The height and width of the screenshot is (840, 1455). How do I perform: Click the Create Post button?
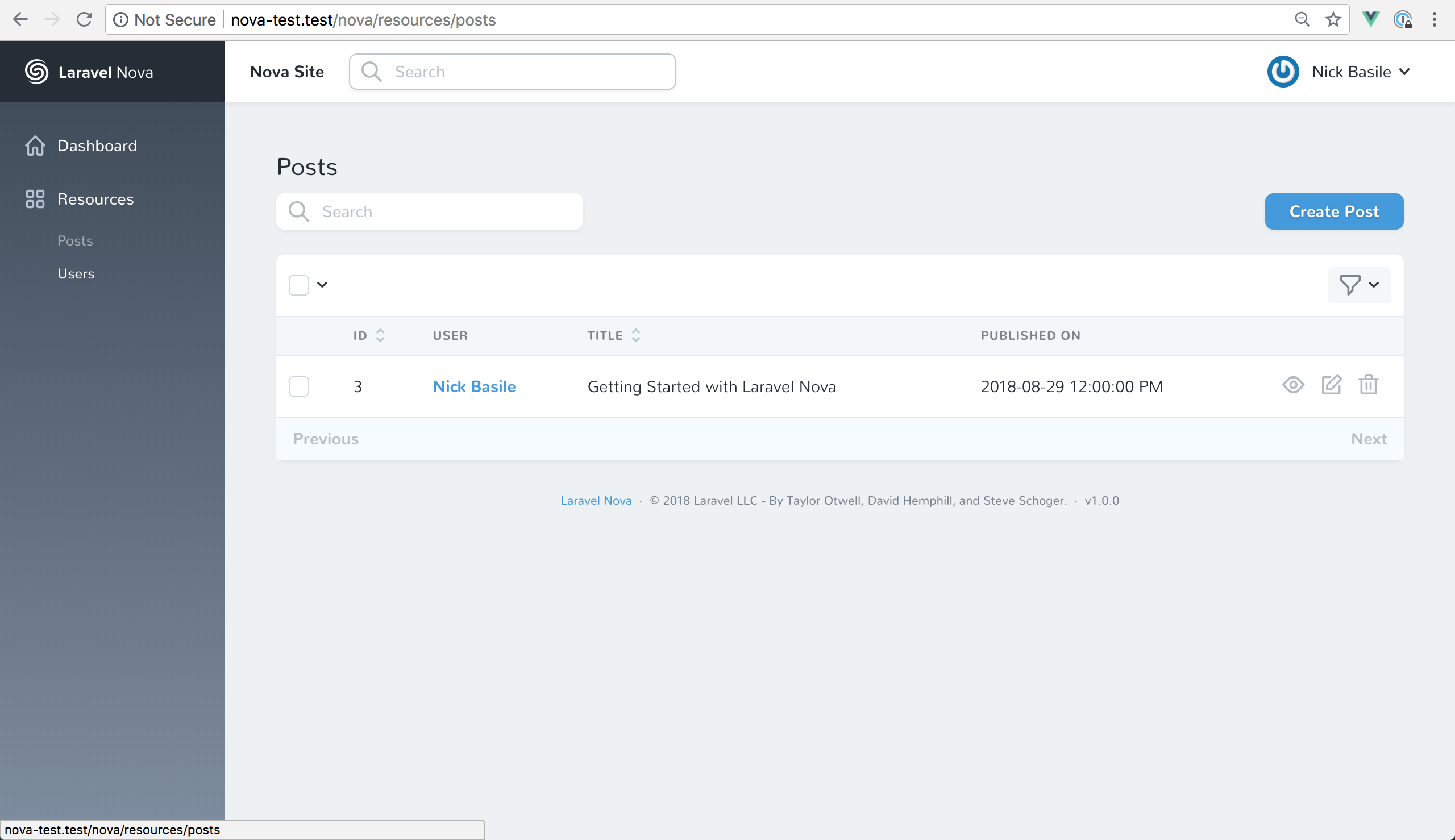[1334, 211]
